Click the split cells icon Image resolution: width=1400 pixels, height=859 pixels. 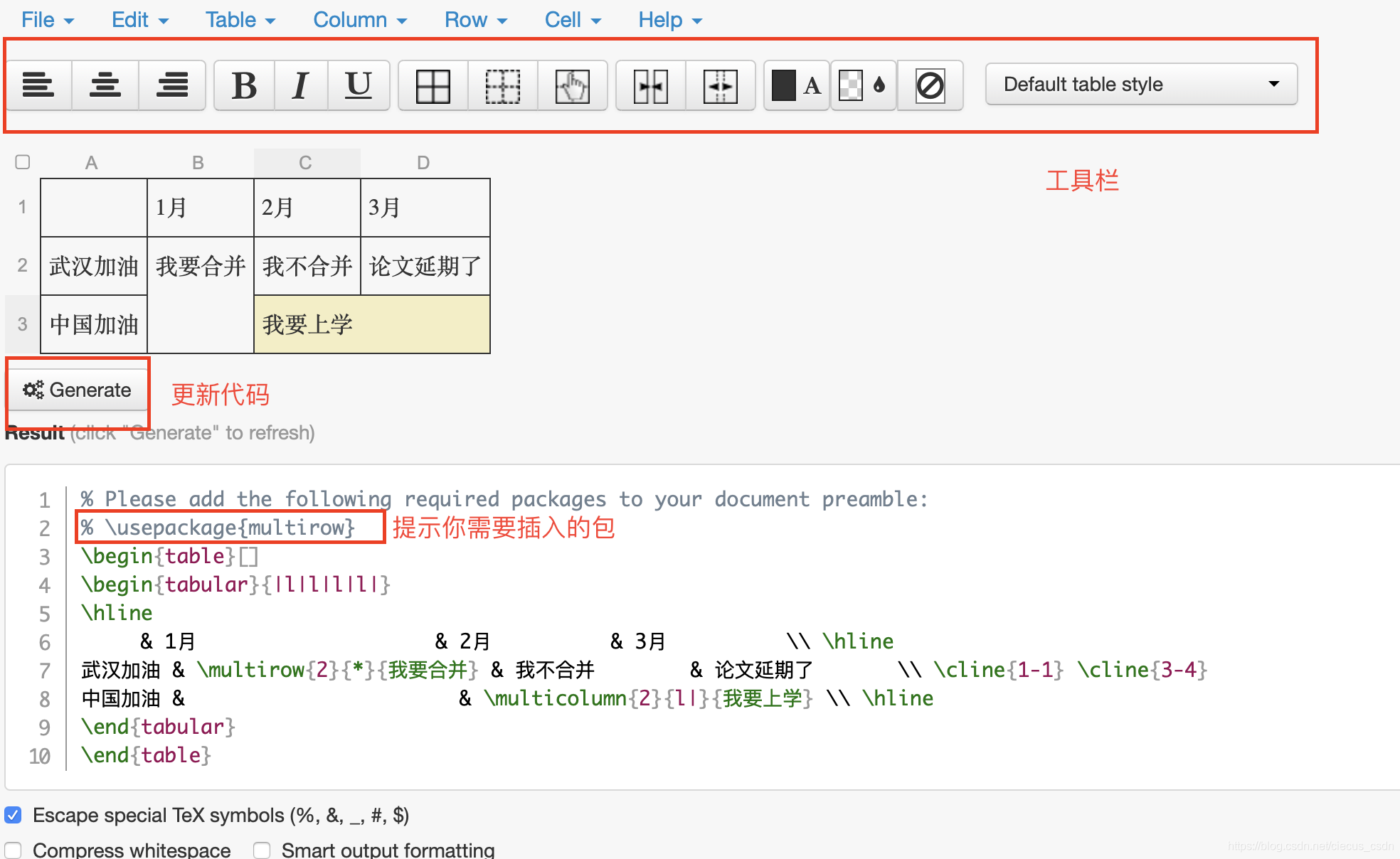coord(720,85)
